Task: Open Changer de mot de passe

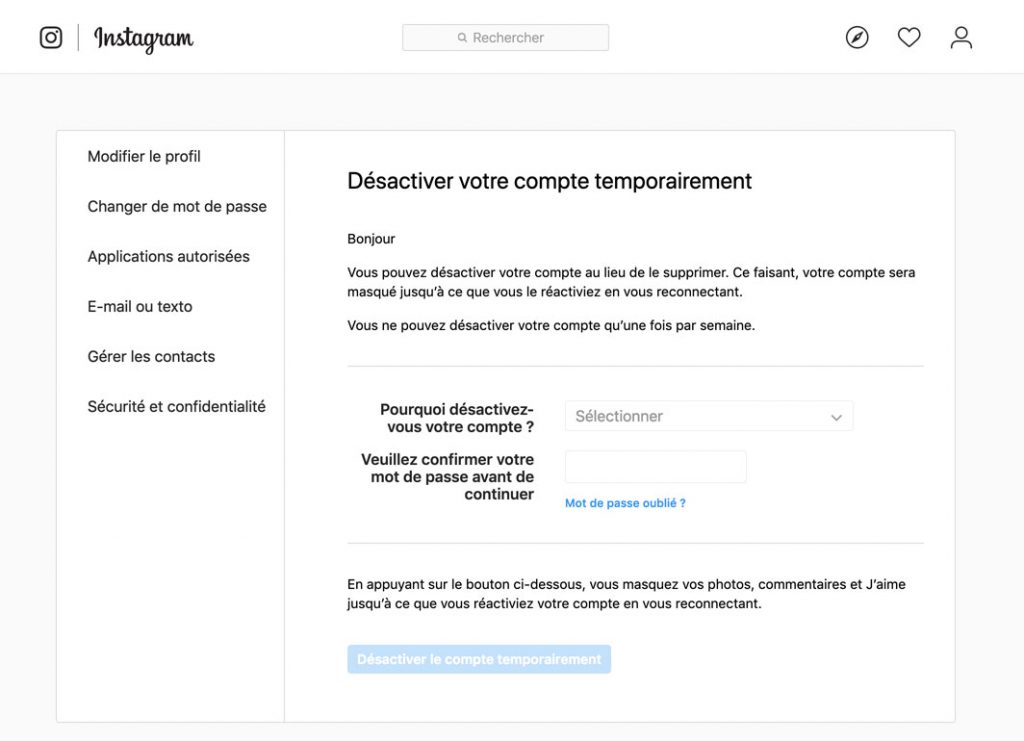Action: tap(177, 206)
